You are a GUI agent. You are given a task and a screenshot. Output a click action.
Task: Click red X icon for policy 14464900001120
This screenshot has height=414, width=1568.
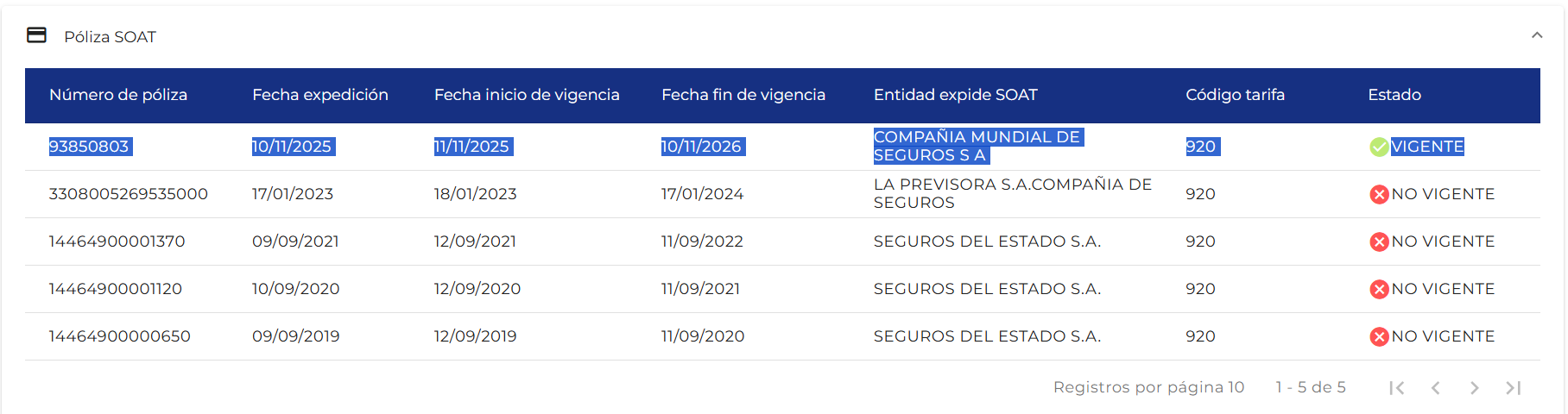coord(1379,289)
